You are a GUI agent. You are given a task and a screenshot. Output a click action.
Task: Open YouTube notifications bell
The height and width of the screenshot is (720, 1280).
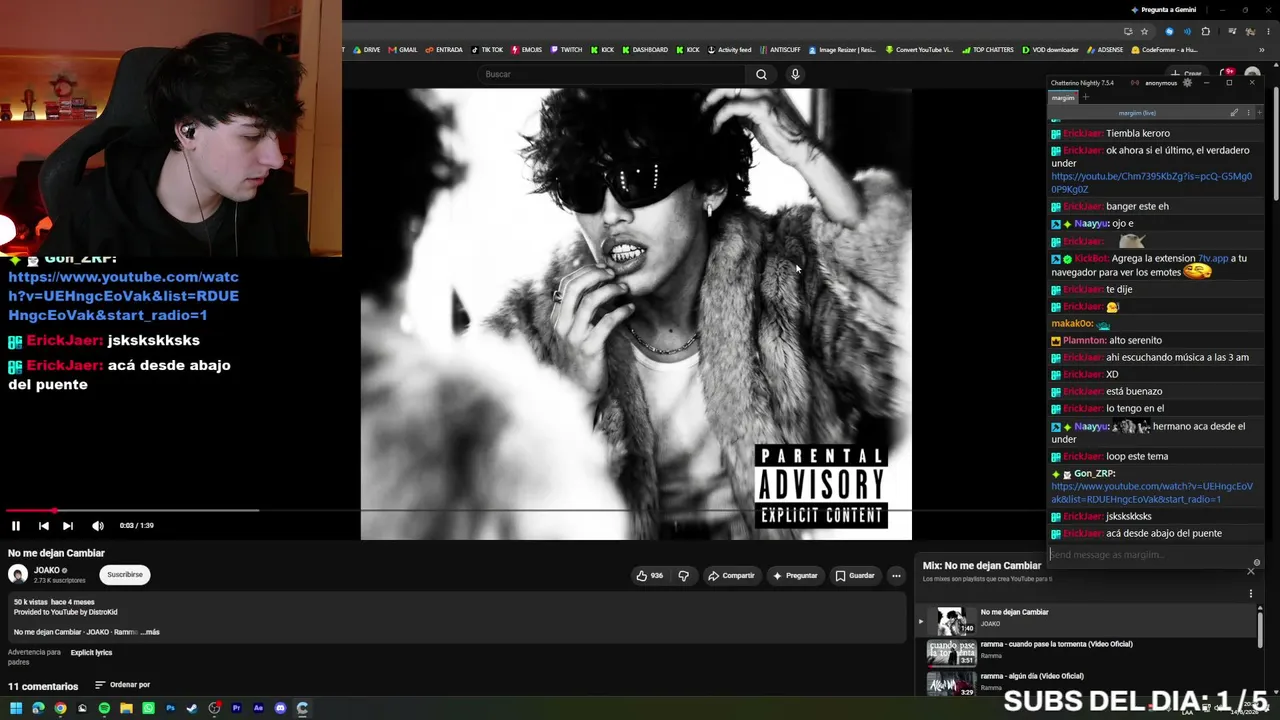click(x=1226, y=74)
